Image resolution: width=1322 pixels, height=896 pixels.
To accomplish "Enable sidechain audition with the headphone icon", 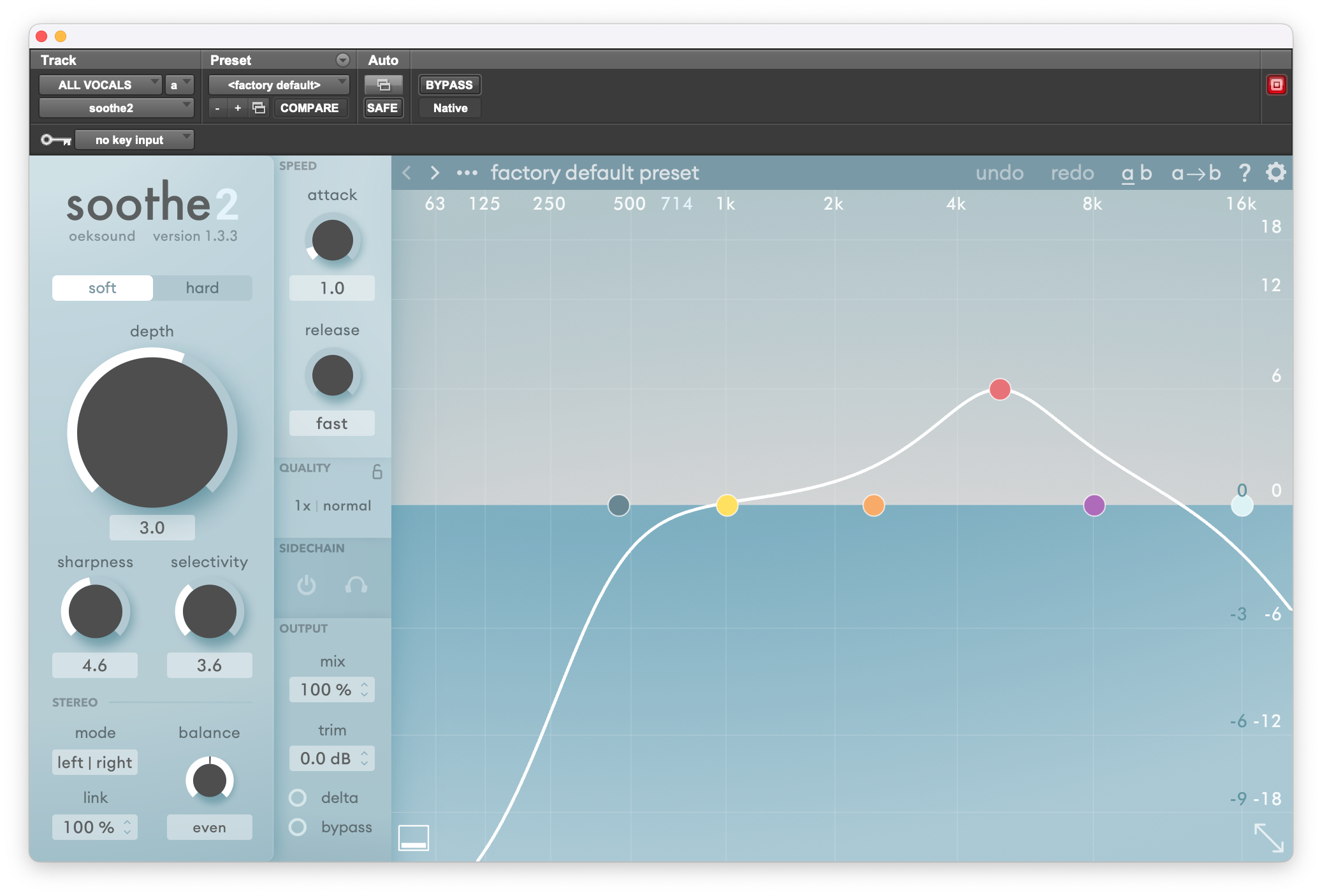I will [356, 586].
